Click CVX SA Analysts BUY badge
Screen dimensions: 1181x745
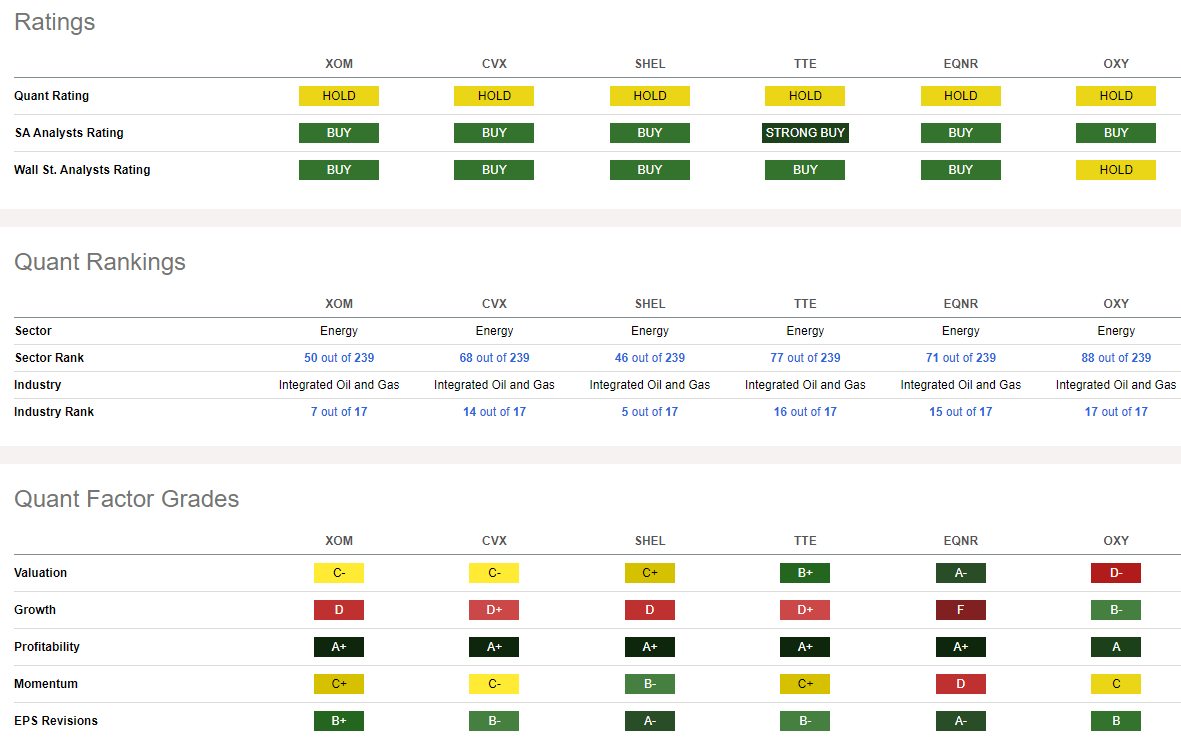(x=494, y=133)
